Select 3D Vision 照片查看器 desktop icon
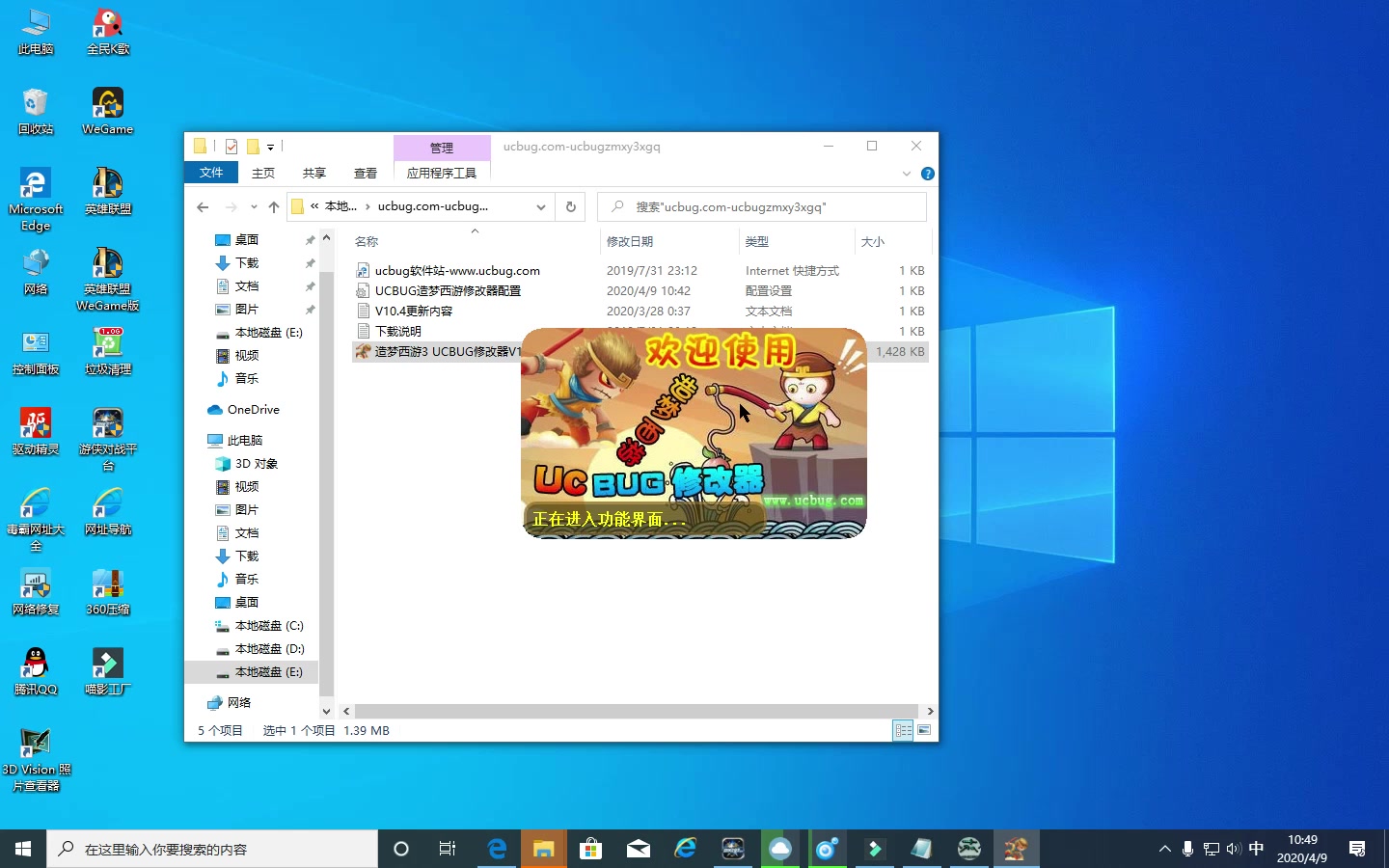1389x868 pixels. click(x=36, y=760)
